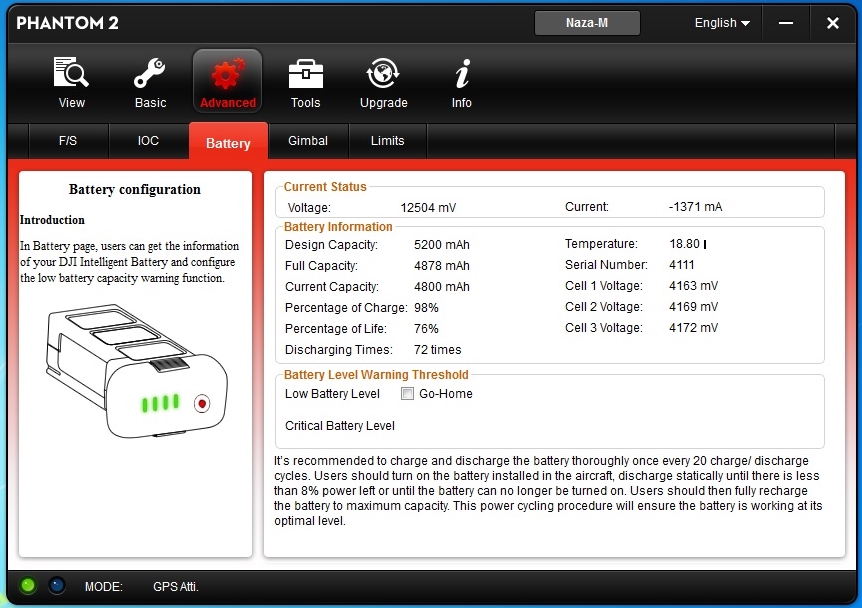Expand the English language dropdown
Image resolution: width=862 pixels, height=608 pixels.
coord(722,23)
